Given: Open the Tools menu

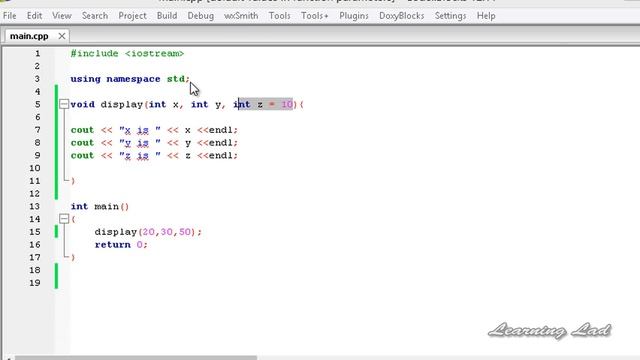Looking at the screenshot, I should click(280, 16).
